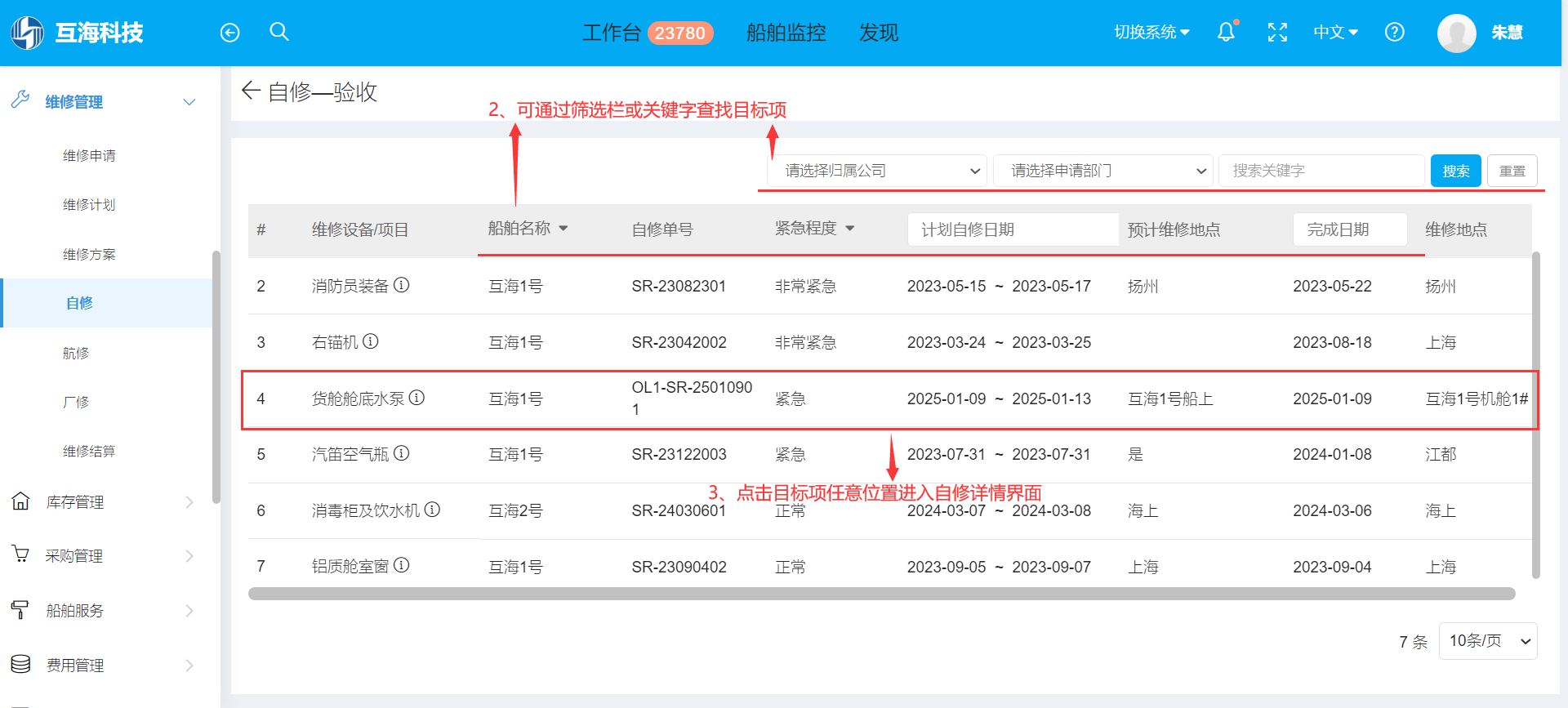Select 航修 in sidebar
1568x708 pixels.
(x=76, y=353)
